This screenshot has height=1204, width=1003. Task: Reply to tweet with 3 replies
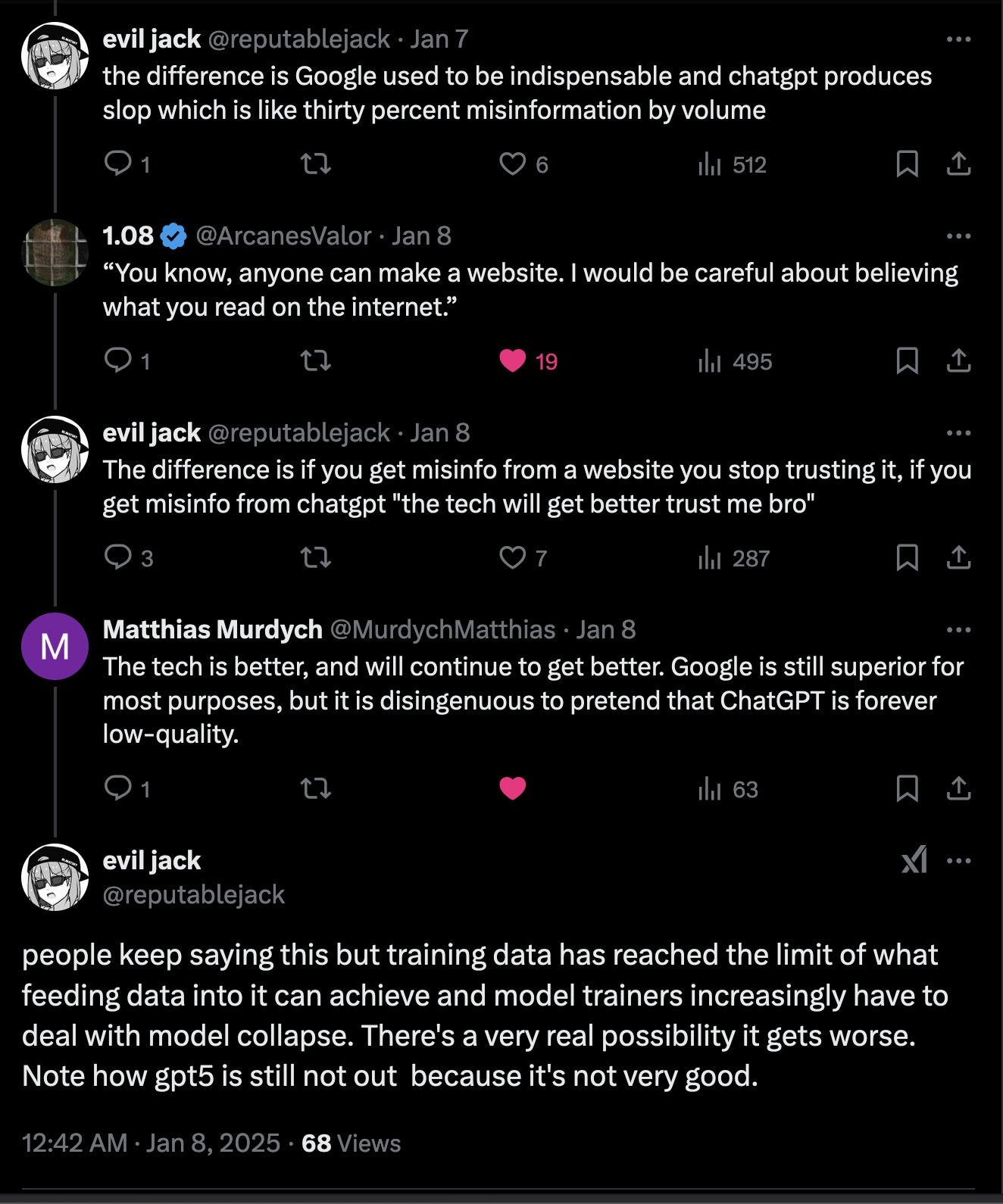tap(128, 558)
